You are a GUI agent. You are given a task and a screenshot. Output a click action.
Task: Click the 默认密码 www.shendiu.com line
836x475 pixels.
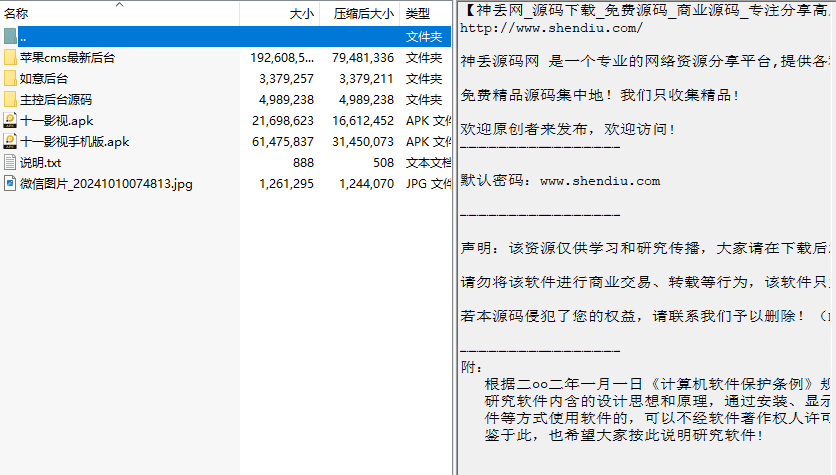coord(560,181)
